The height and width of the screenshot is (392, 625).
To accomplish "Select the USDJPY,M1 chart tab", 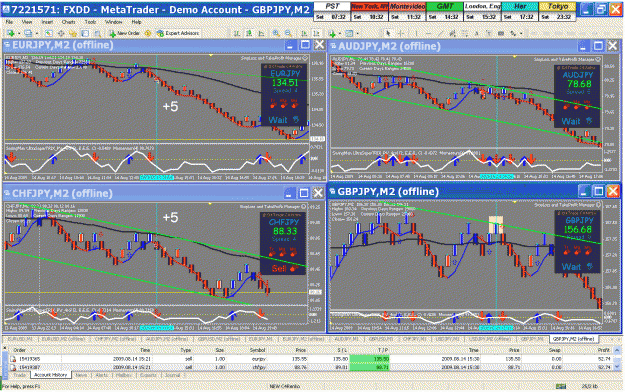I will point(447,339).
